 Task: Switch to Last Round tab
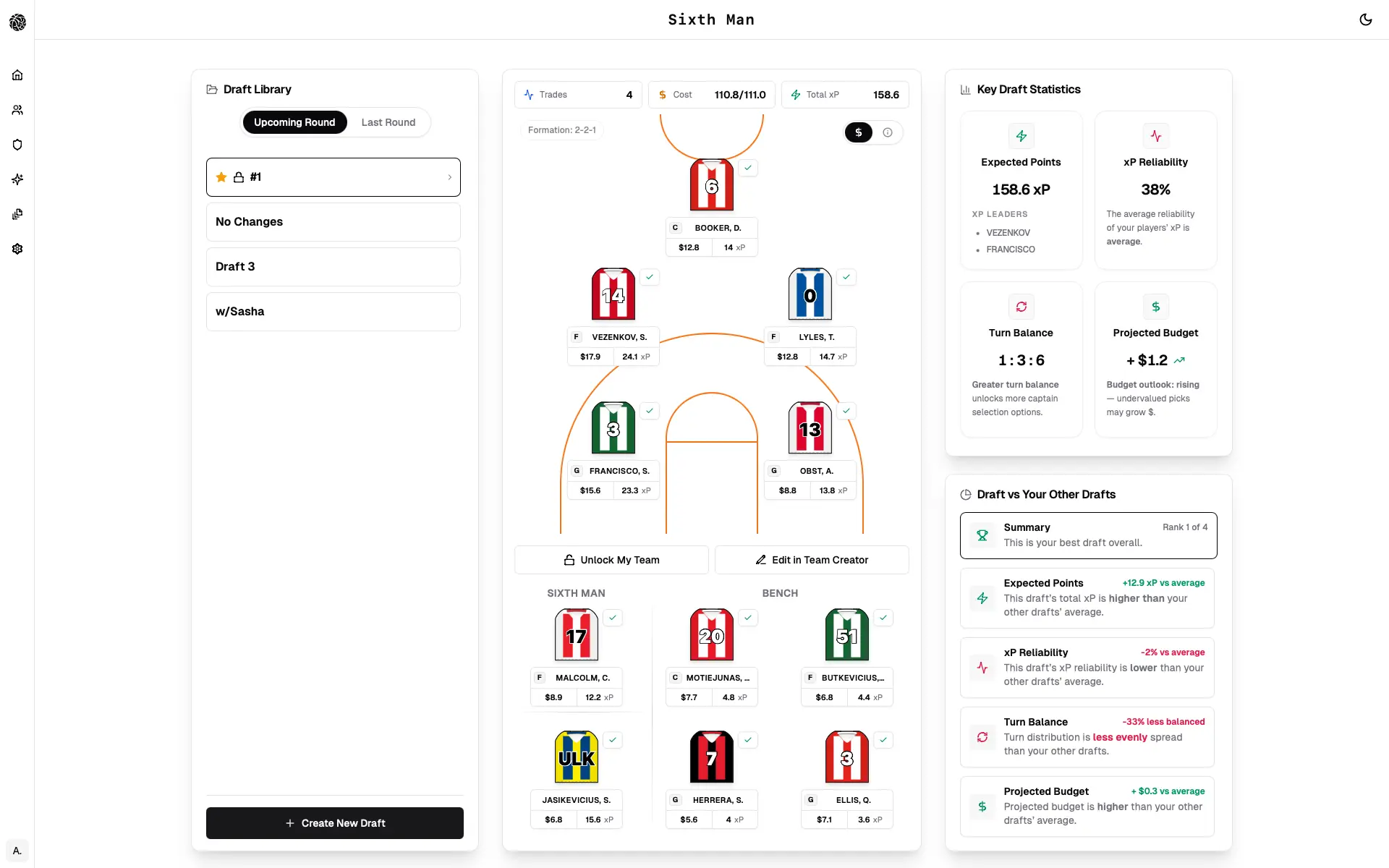(388, 122)
